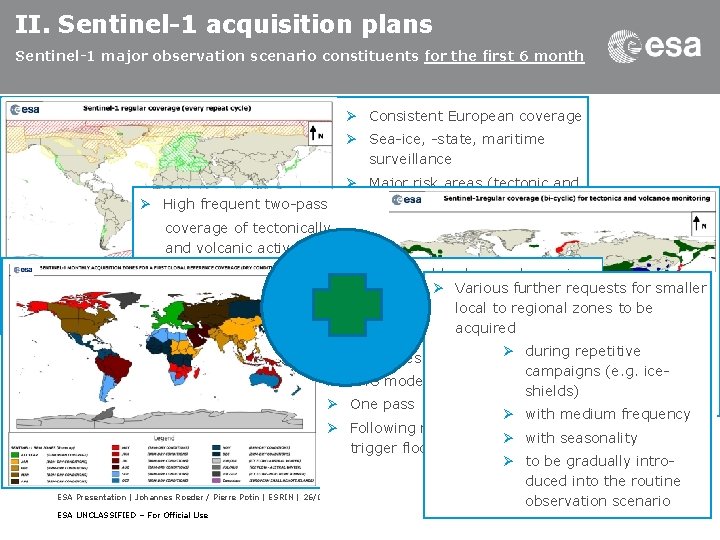Click footer ESA UNCLASSIFIED – For Official Use
Viewport: 720px width, 540px height.
[x=133, y=515]
